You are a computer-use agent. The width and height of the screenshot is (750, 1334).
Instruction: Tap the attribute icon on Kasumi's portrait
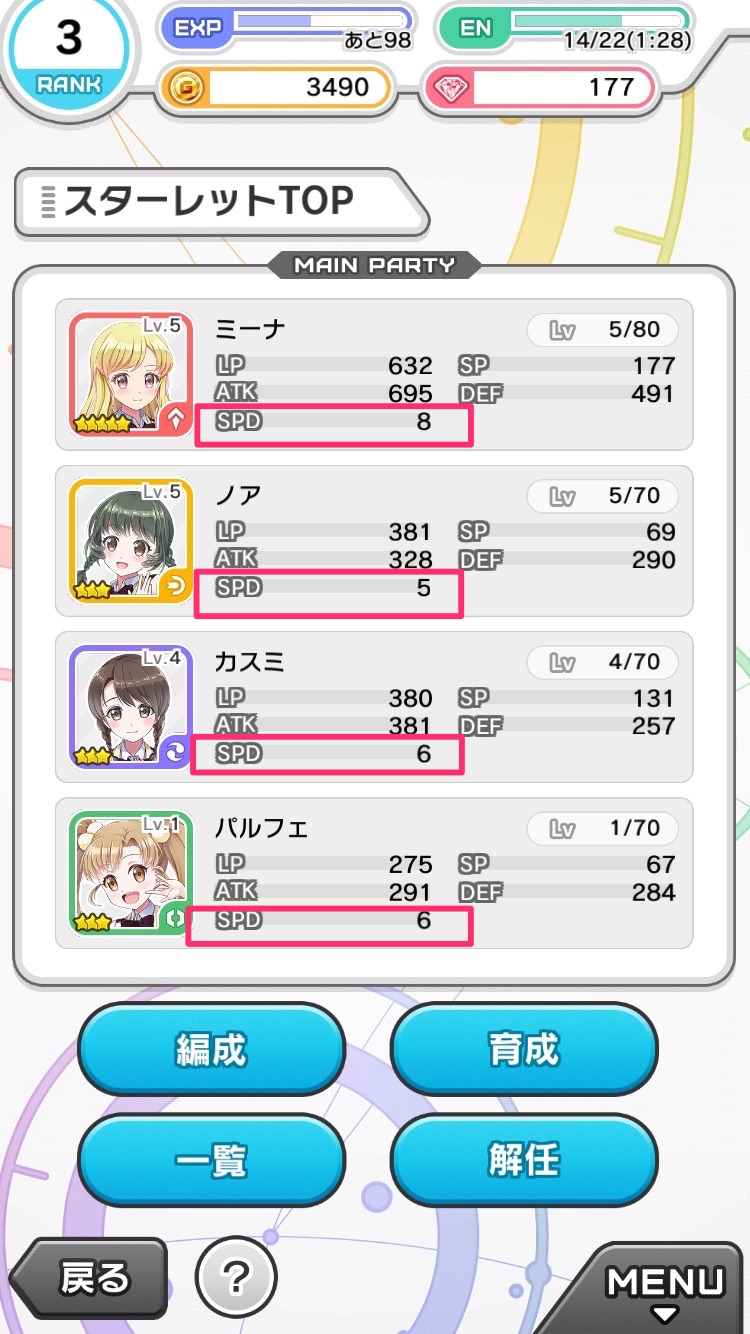click(x=176, y=753)
